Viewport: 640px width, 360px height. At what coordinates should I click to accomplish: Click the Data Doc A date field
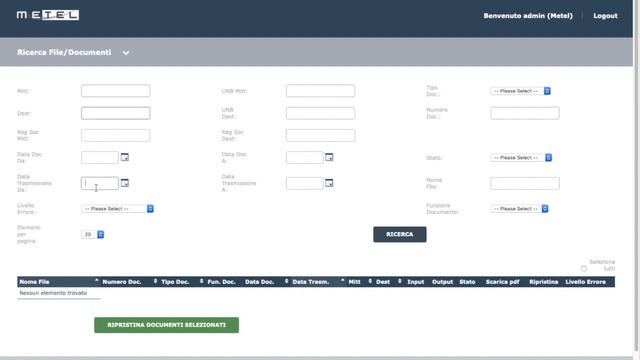pos(304,157)
